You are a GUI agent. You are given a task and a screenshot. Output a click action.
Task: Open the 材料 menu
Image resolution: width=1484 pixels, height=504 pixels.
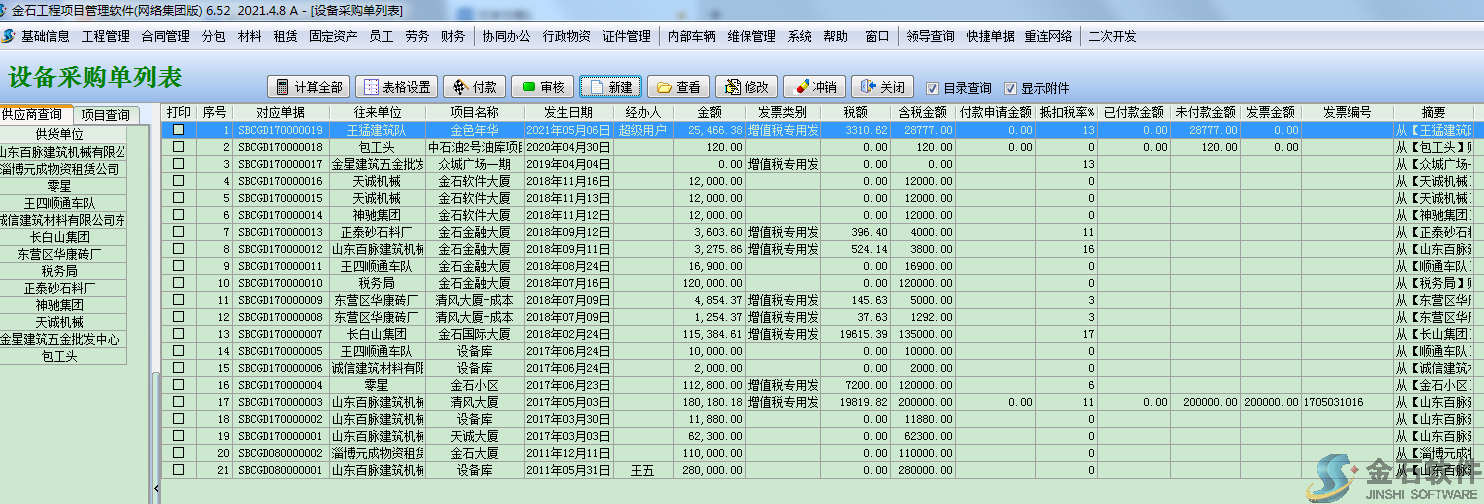[249, 36]
